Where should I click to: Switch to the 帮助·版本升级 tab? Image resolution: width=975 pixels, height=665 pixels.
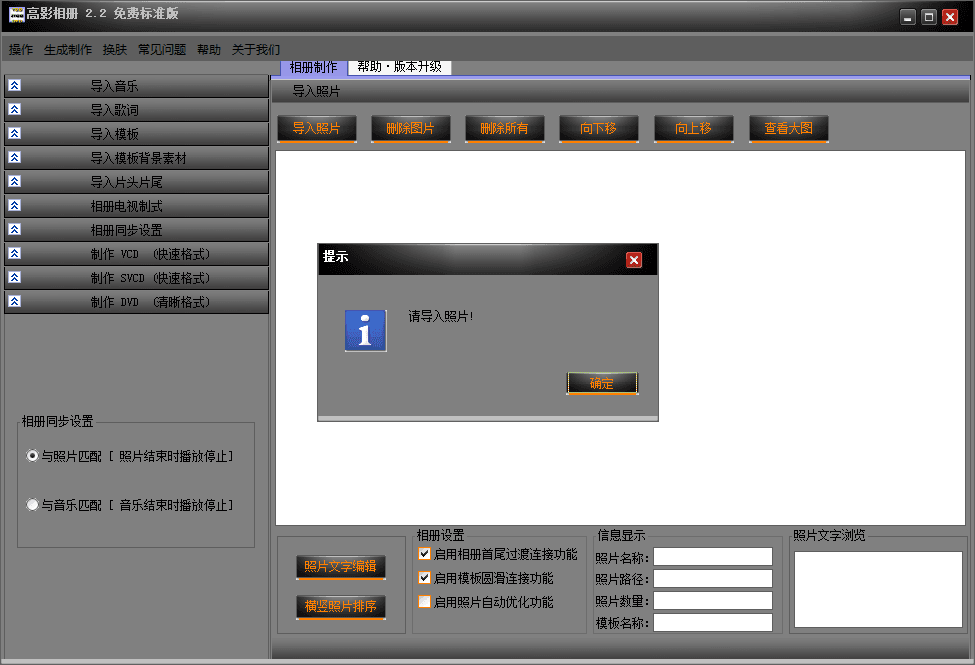click(399, 67)
